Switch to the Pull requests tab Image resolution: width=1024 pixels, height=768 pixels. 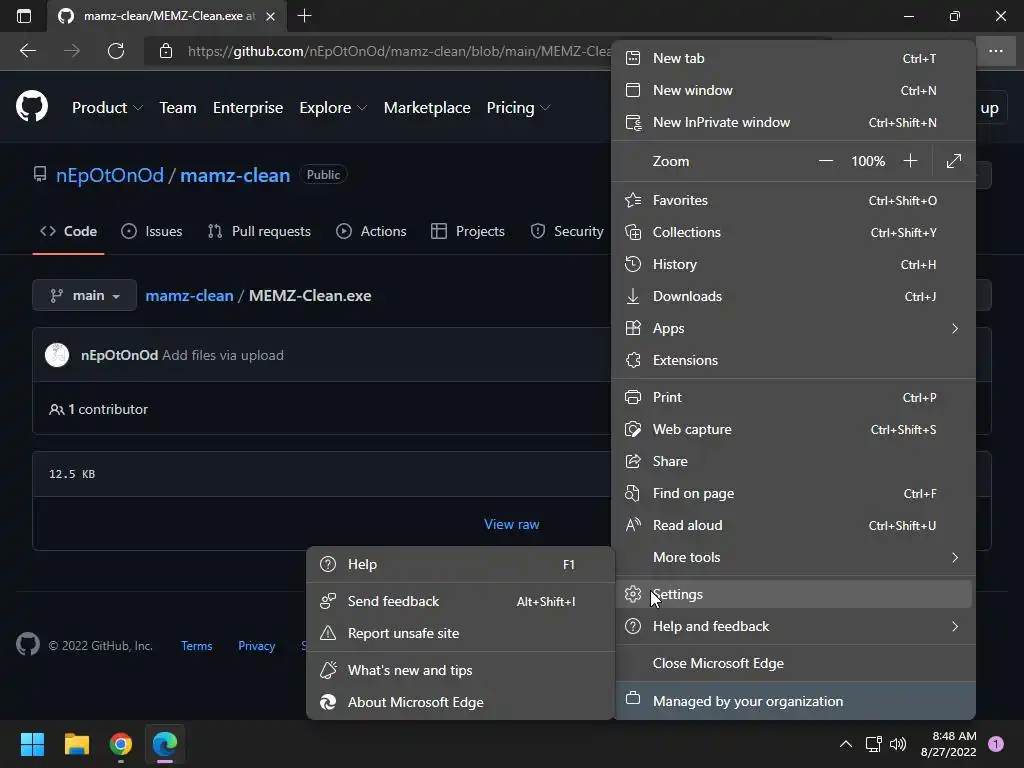coord(259,231)
